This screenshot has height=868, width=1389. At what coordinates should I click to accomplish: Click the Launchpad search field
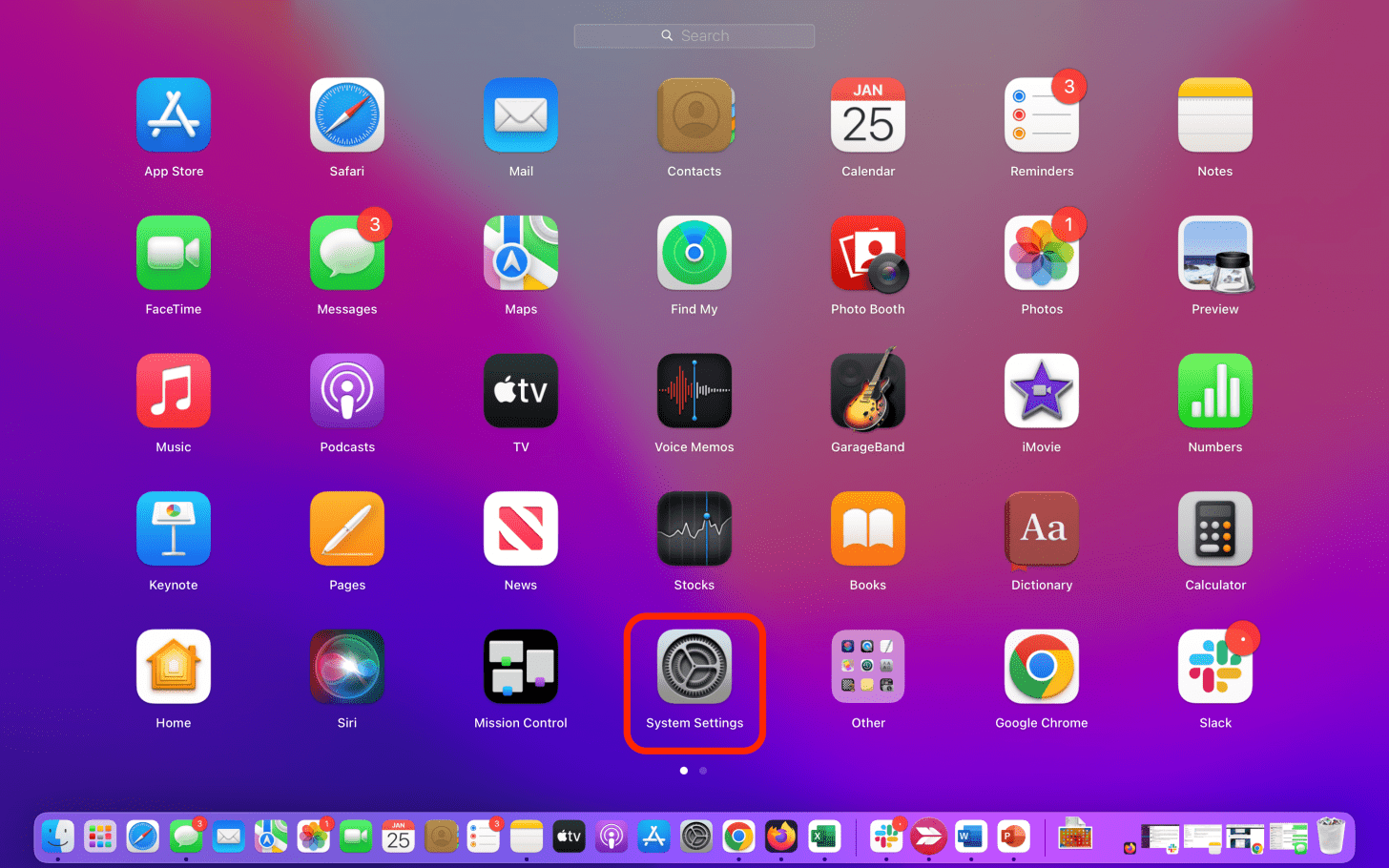tap(694, 35)
